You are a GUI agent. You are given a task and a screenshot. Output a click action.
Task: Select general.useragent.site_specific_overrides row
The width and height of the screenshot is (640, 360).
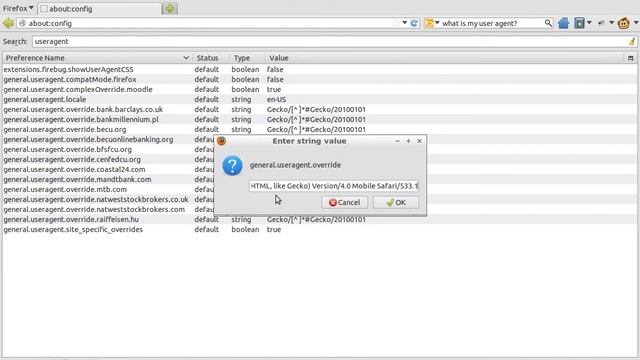tap(320, 229)
